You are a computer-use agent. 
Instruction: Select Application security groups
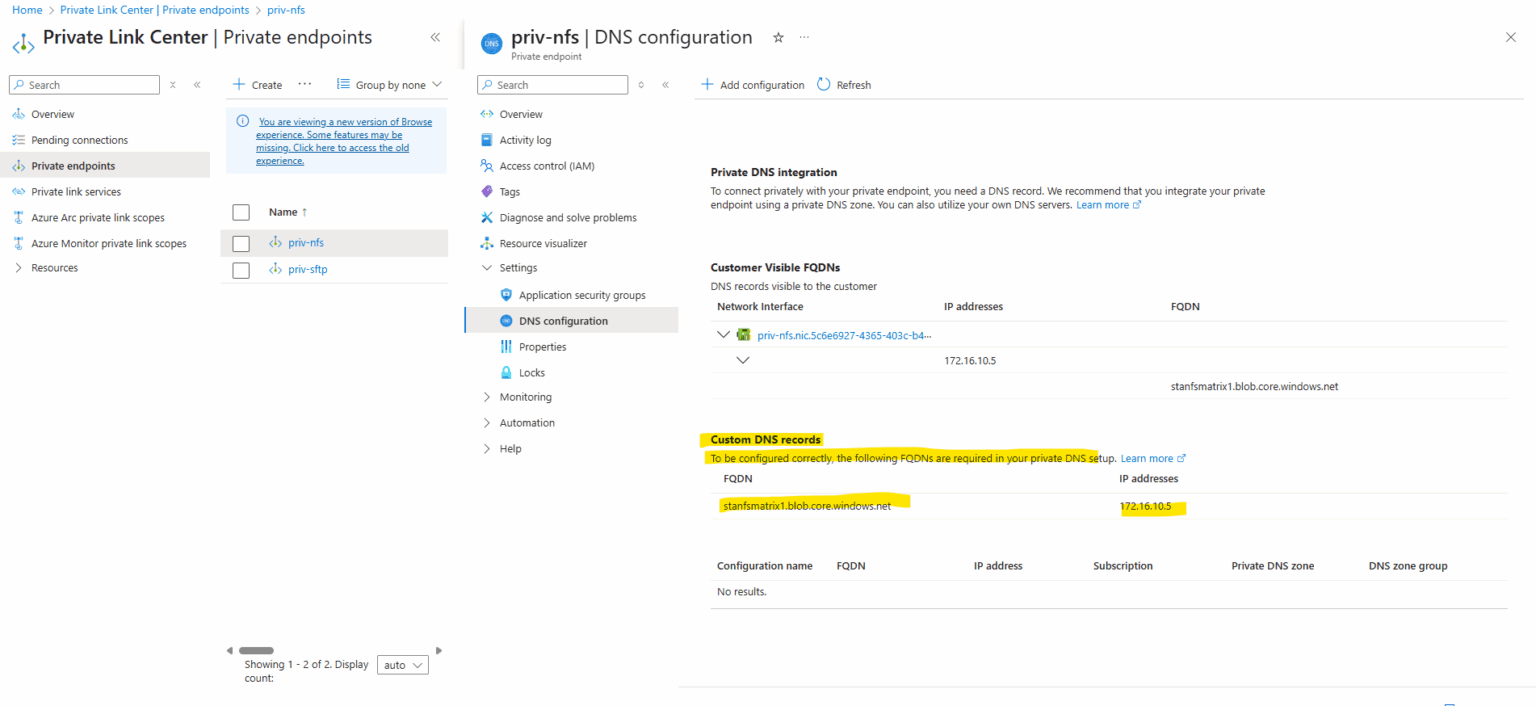coord(580,294)
